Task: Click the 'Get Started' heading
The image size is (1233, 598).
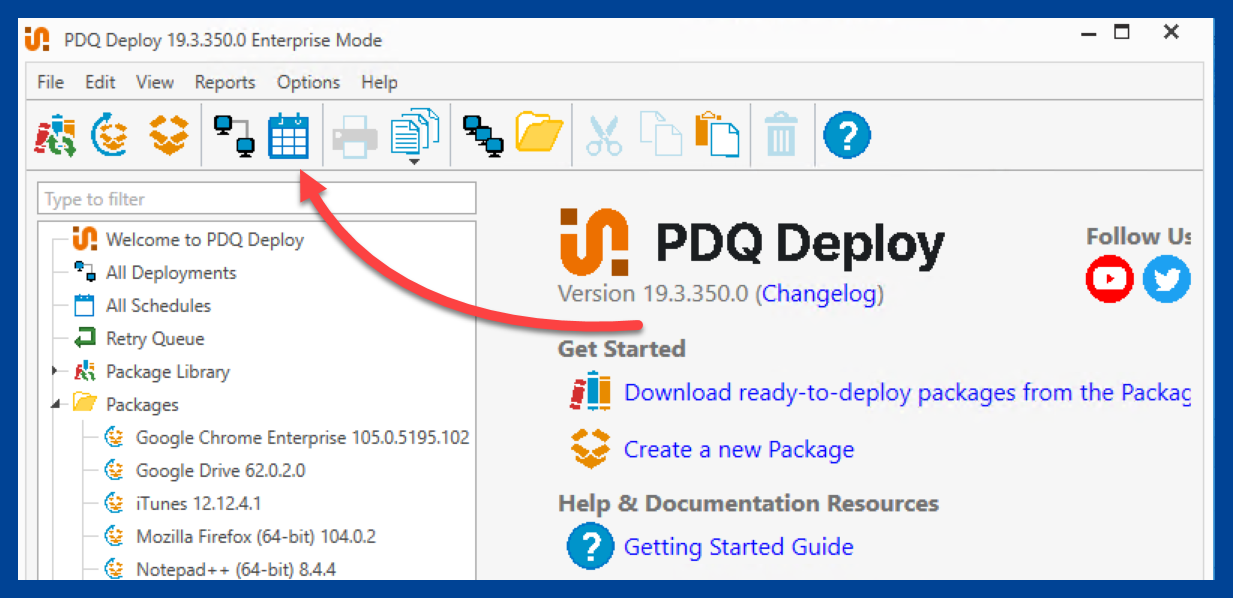Action: click(x=622, y=349)
